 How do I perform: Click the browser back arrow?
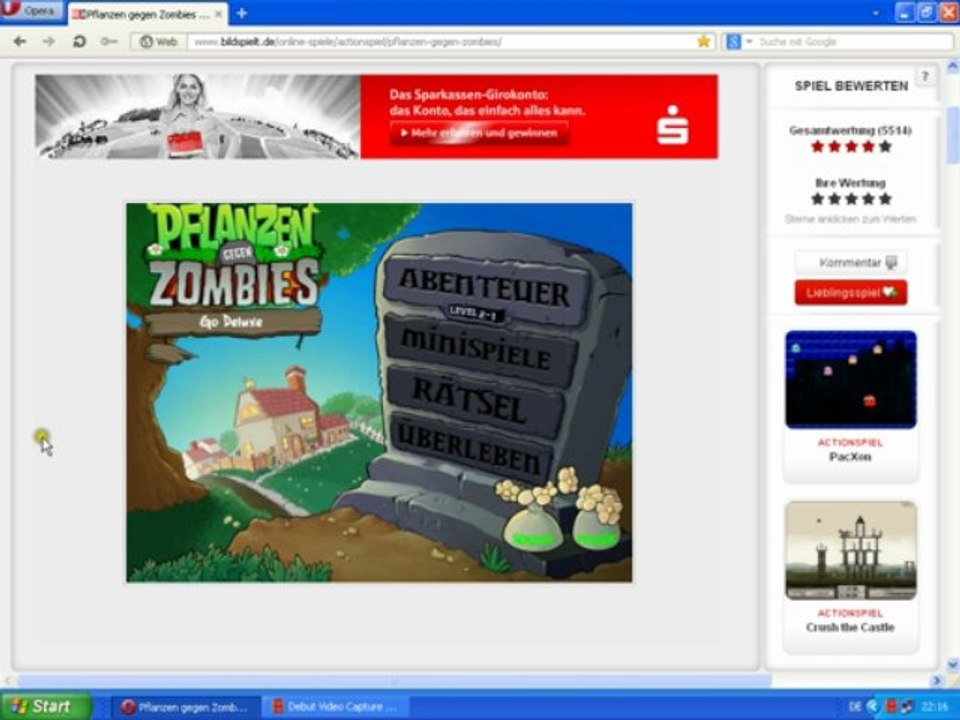click(20, 42)
